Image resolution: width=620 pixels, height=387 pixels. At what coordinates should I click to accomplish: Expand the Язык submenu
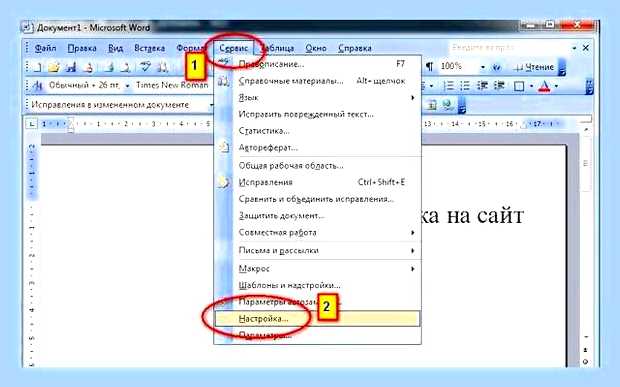tap(413, 98)
